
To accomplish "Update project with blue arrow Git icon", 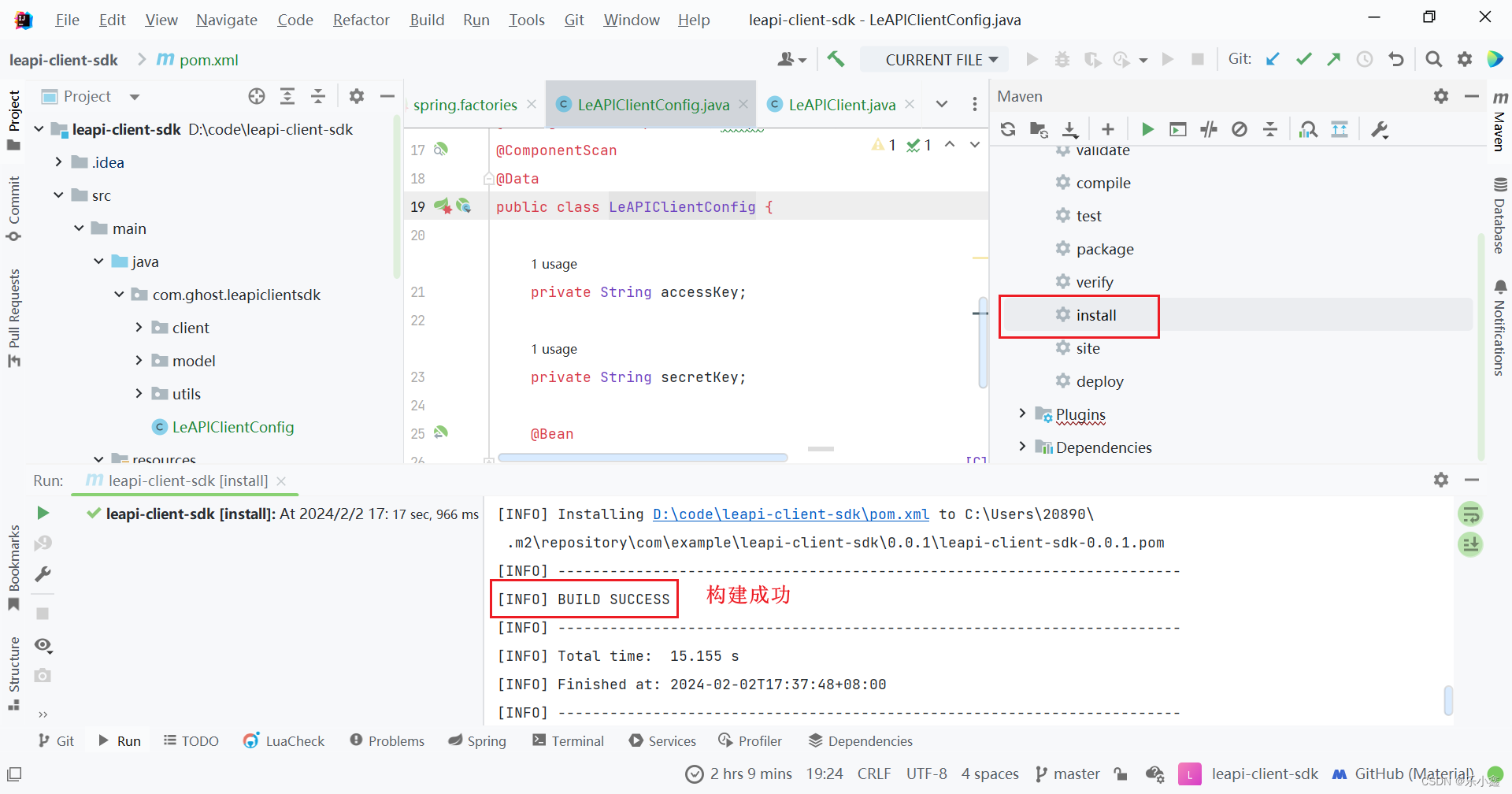I will (1273, 58).
